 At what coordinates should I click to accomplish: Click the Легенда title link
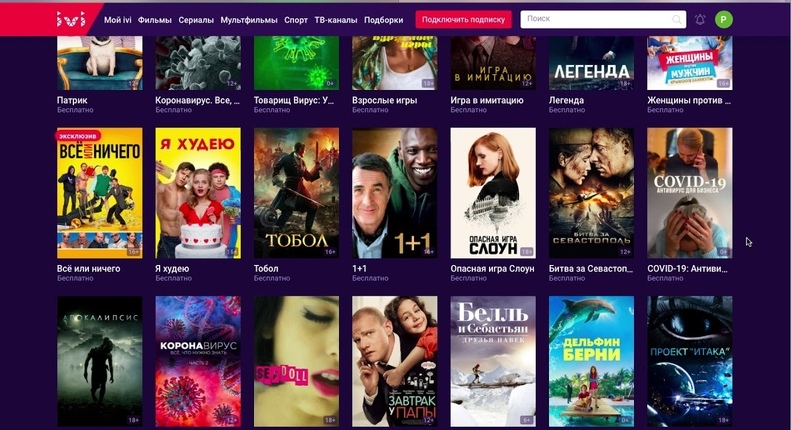(566, 100)
